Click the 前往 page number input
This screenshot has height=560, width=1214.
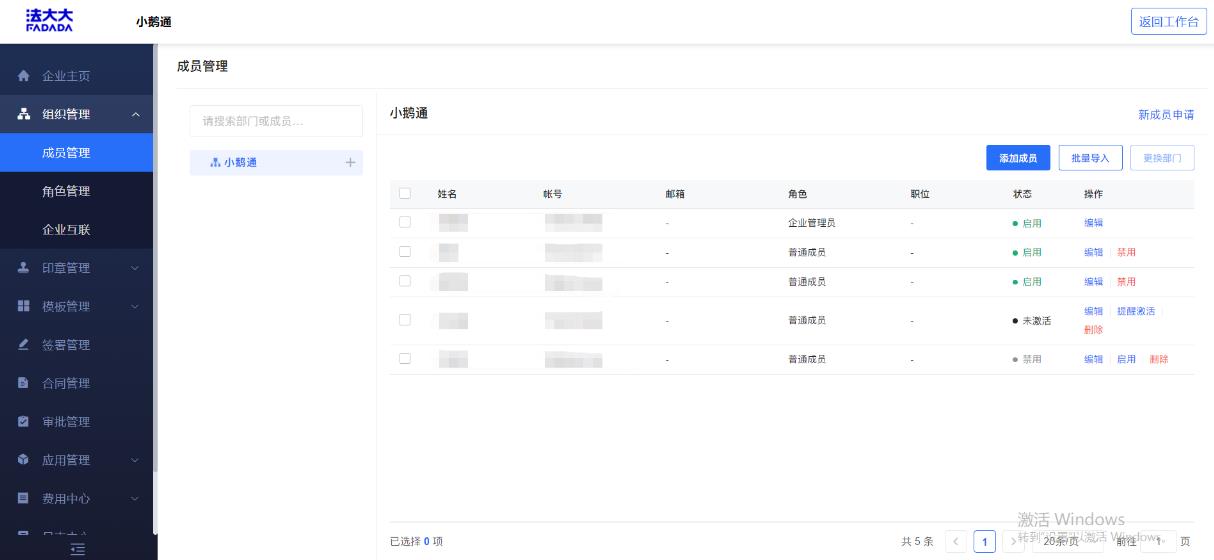[x=1159, y=541]
